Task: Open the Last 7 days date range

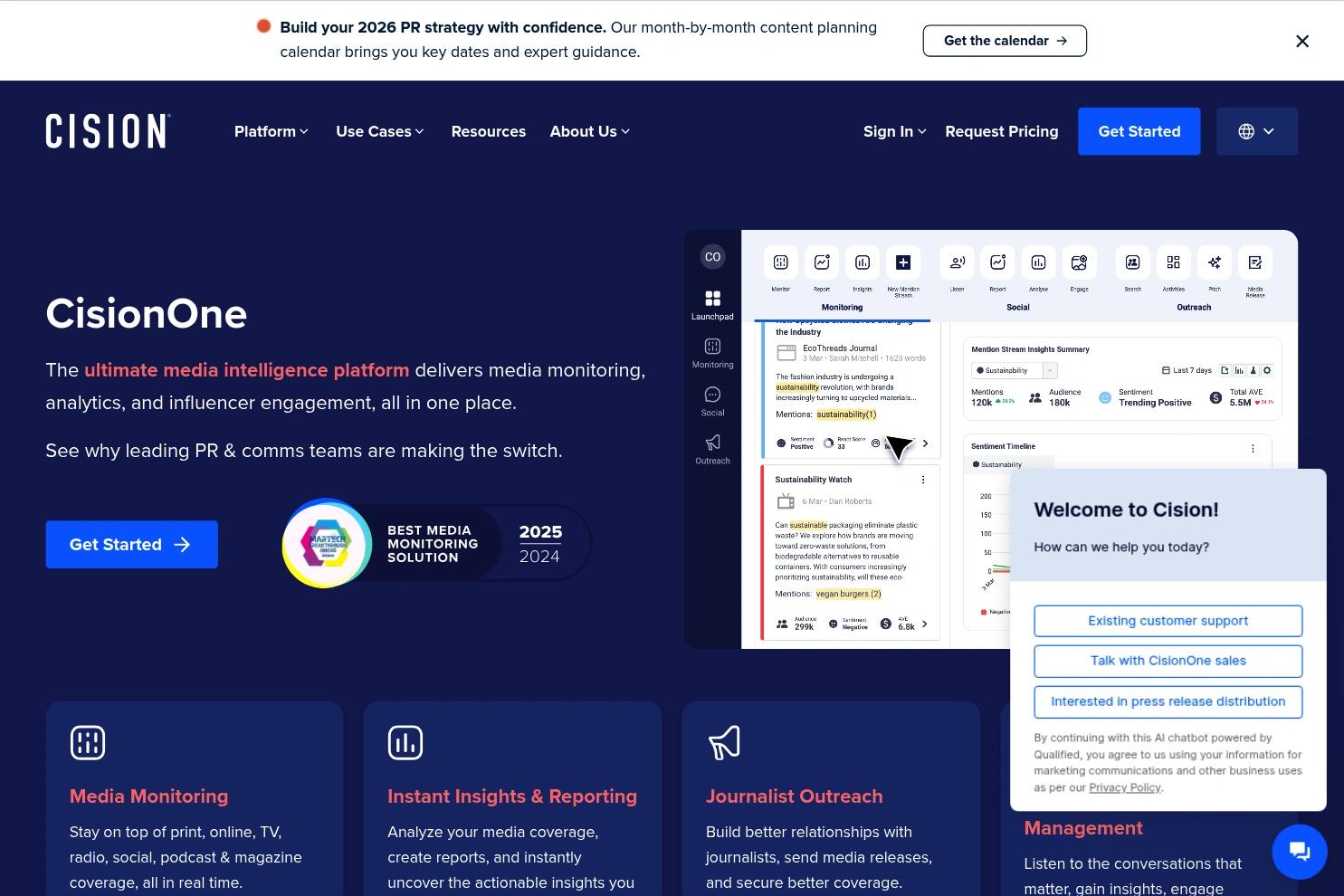Action: point(1187,370)
